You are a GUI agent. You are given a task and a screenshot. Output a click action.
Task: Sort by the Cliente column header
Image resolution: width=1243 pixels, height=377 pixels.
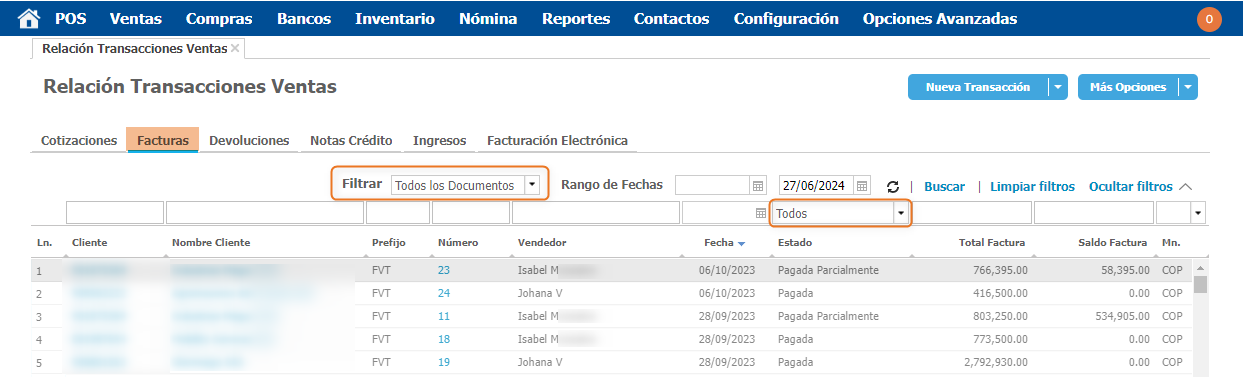pyautogui.click(x=90, y=243)
